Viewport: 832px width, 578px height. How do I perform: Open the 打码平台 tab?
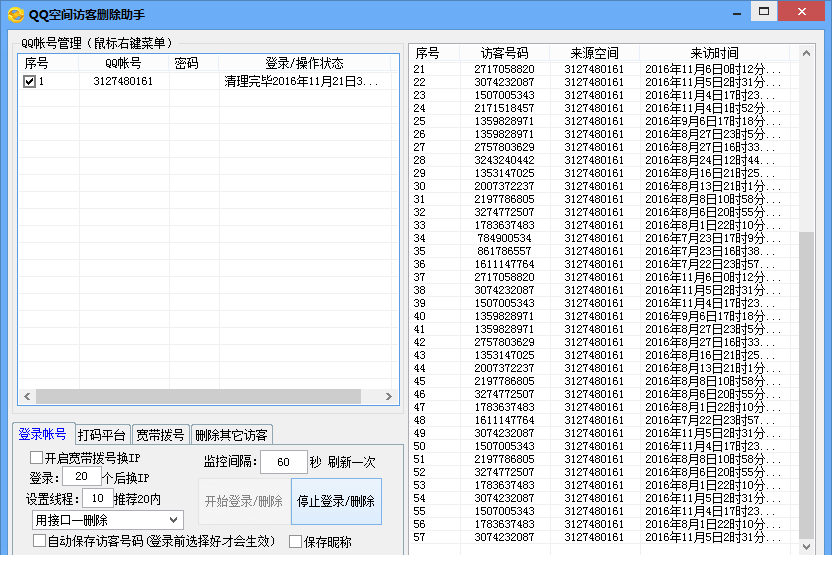click(101, 435)
